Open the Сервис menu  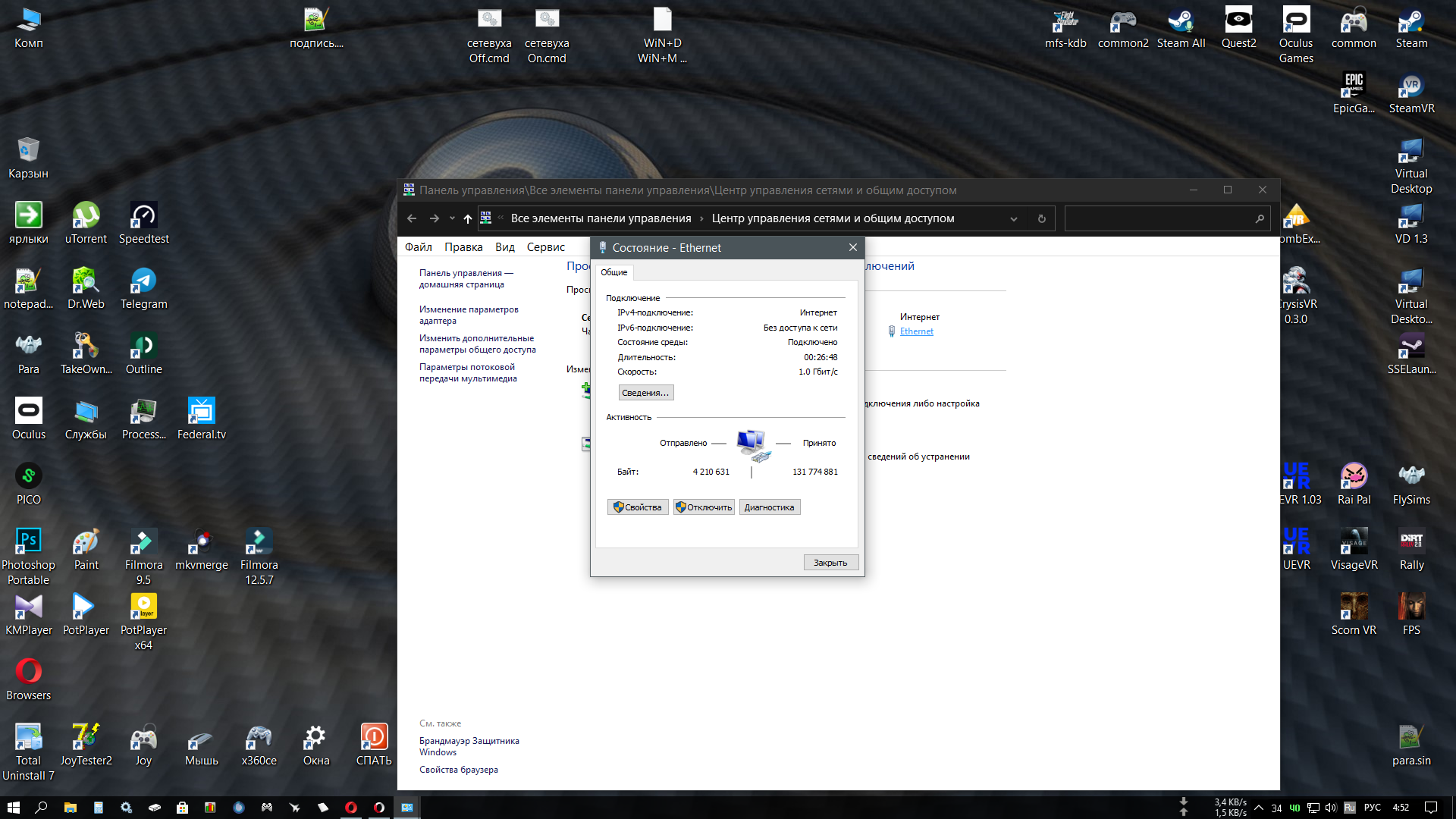(545, 247)
